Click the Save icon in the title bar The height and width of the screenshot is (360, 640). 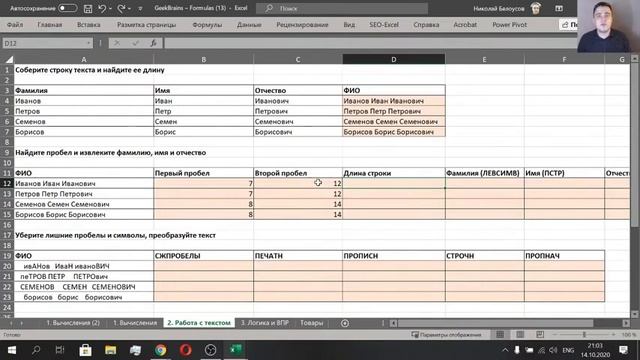click(88, 8)
